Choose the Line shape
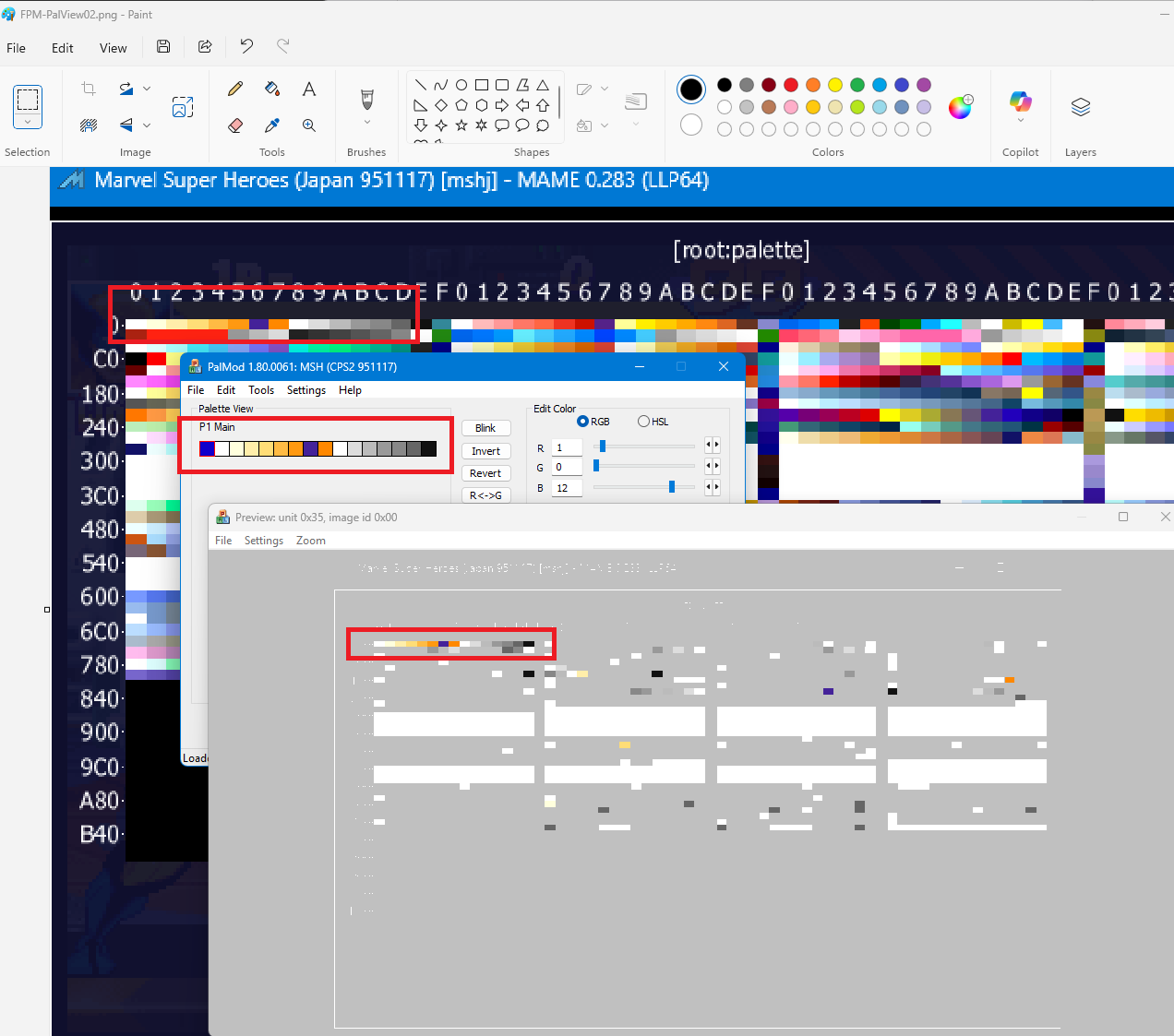Screen dimensions: 1174x1036 (421, 85)
